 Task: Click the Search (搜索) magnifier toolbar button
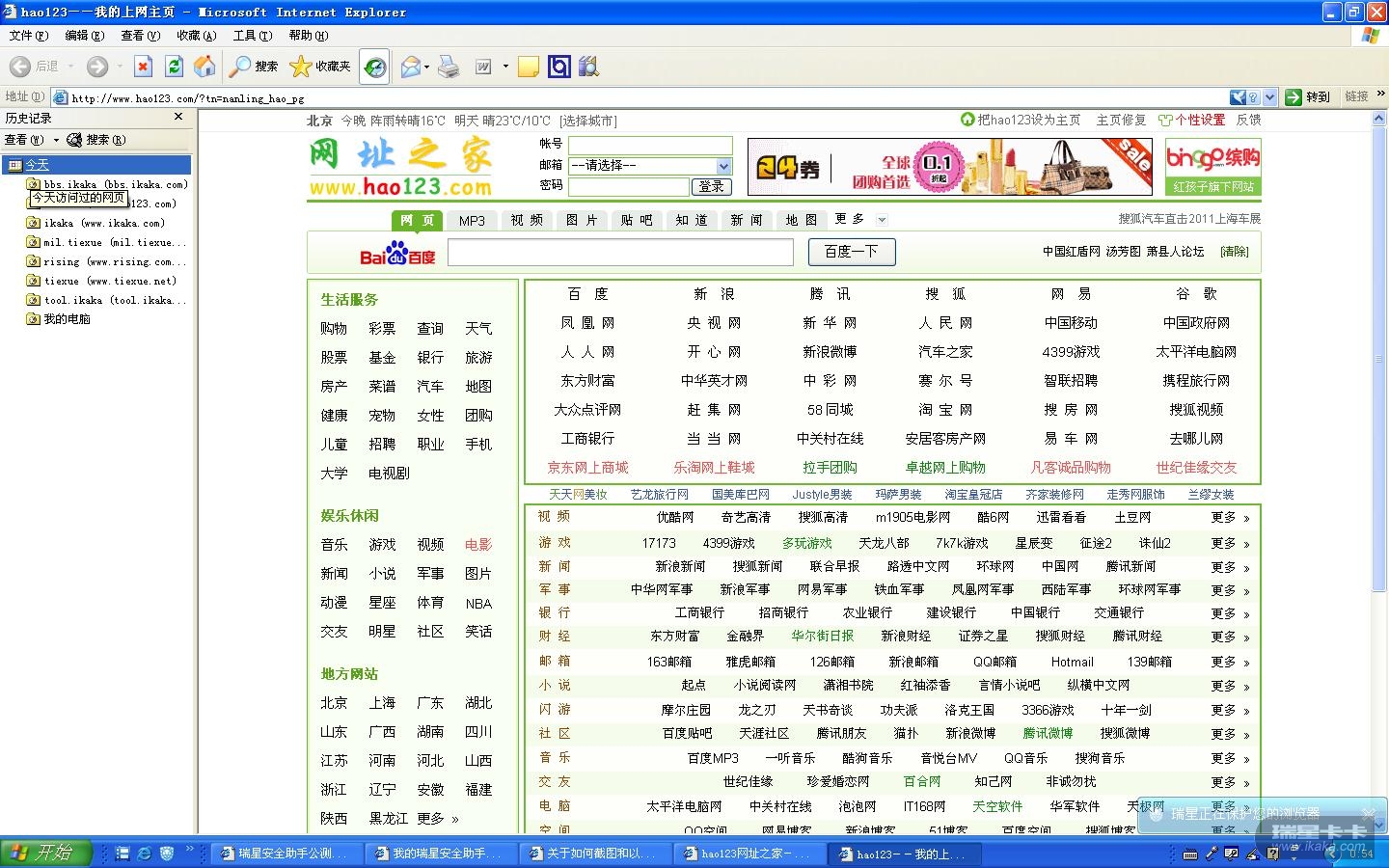click(x=254, y=67)
